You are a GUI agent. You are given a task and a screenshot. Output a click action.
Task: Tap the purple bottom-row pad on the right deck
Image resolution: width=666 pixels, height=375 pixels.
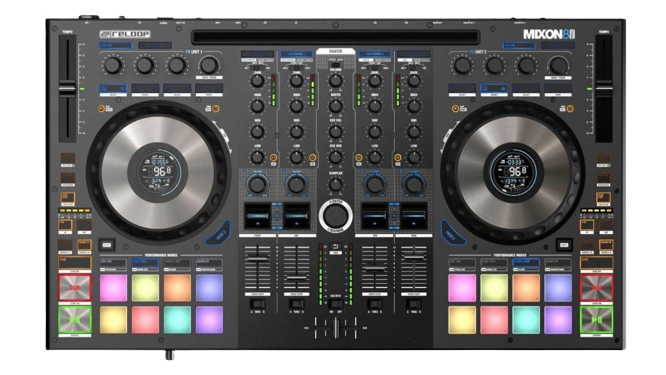(x=558, y=319)
